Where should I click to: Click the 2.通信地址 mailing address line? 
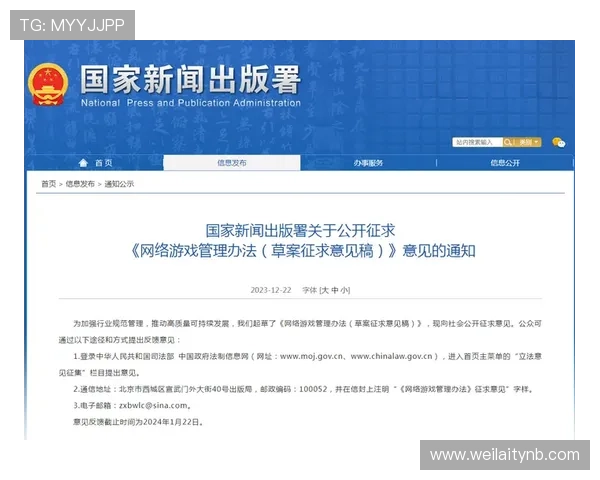pos(303,389)
